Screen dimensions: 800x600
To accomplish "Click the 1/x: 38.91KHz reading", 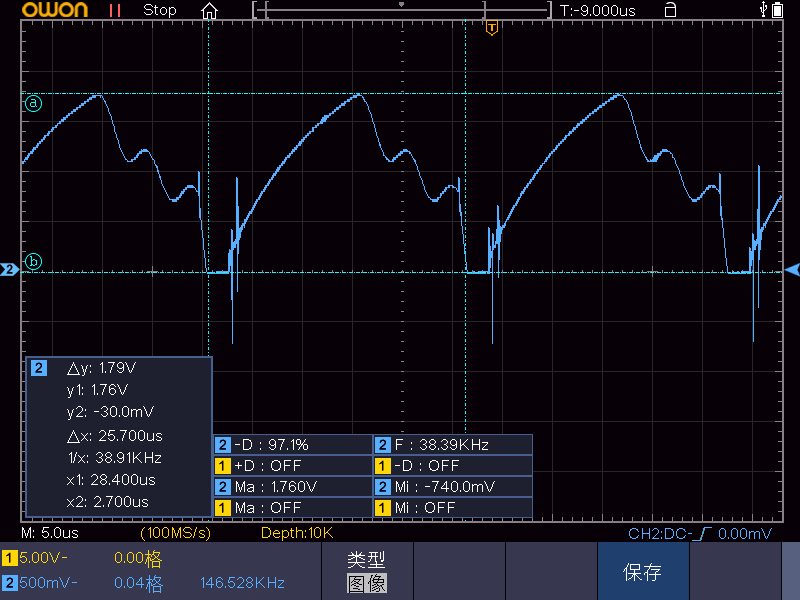I will (115, 458).
